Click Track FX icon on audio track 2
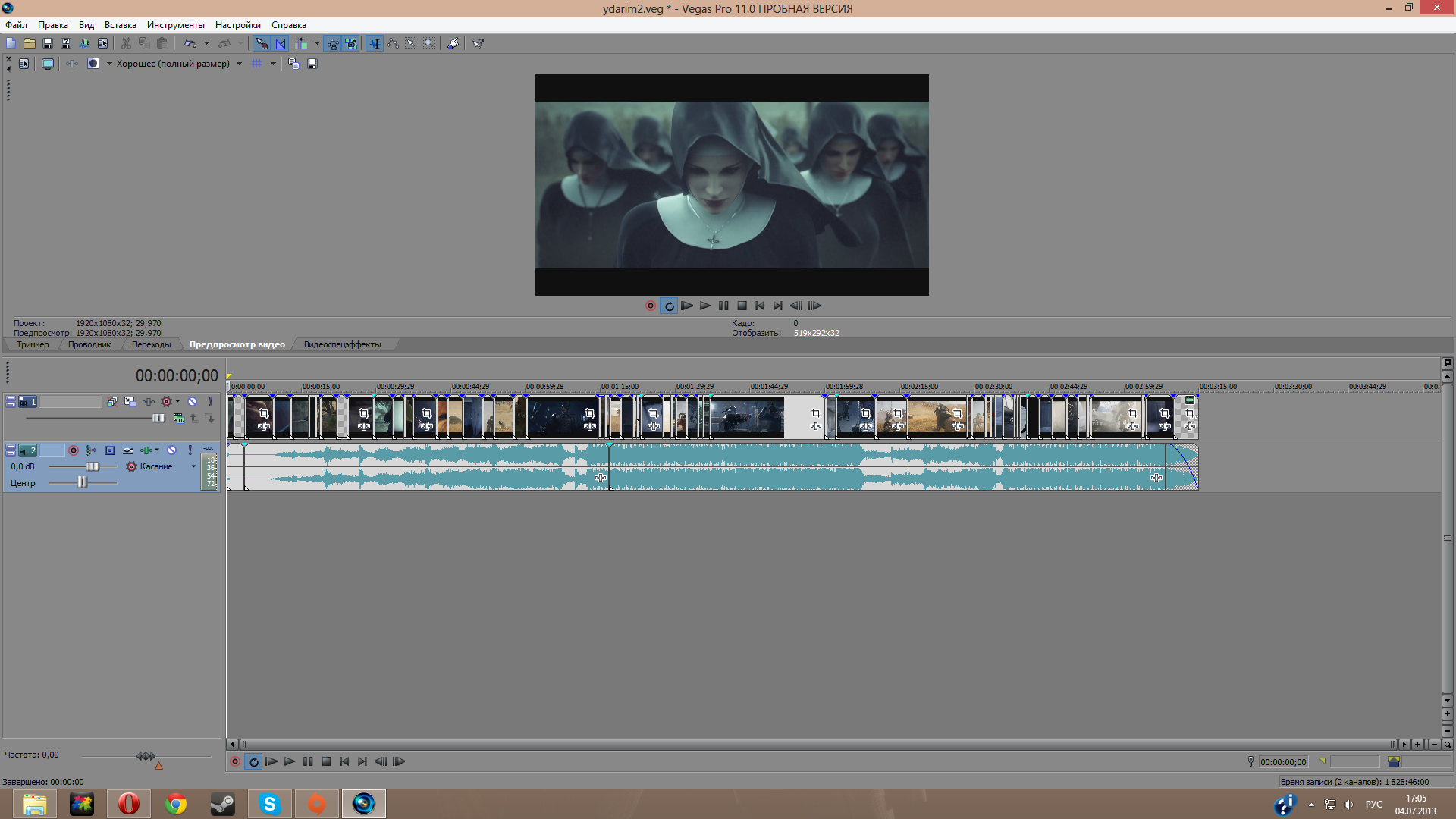This screenshot has width=1456, height=819. pos(146,450)
